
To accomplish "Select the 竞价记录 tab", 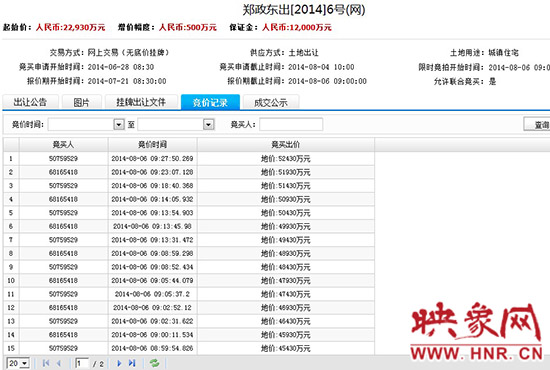I will point(210,102).
